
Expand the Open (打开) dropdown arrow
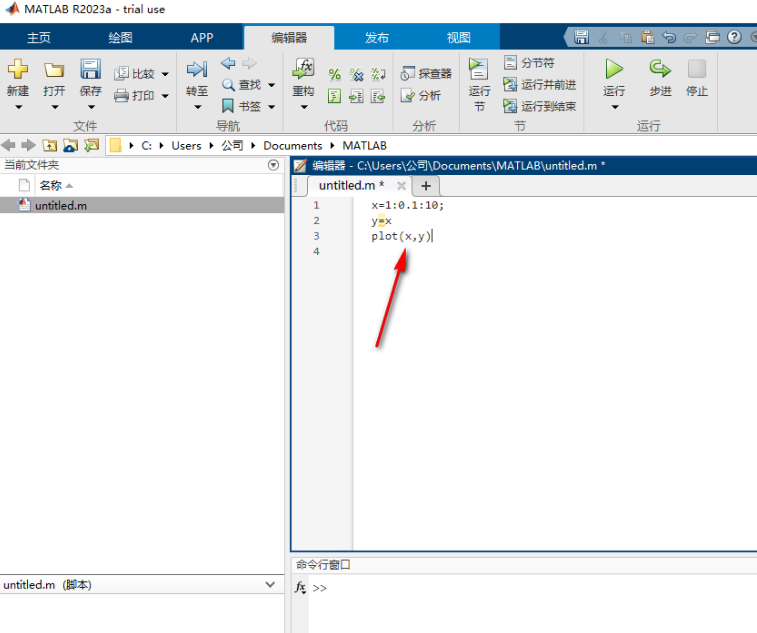coord(55,107)
